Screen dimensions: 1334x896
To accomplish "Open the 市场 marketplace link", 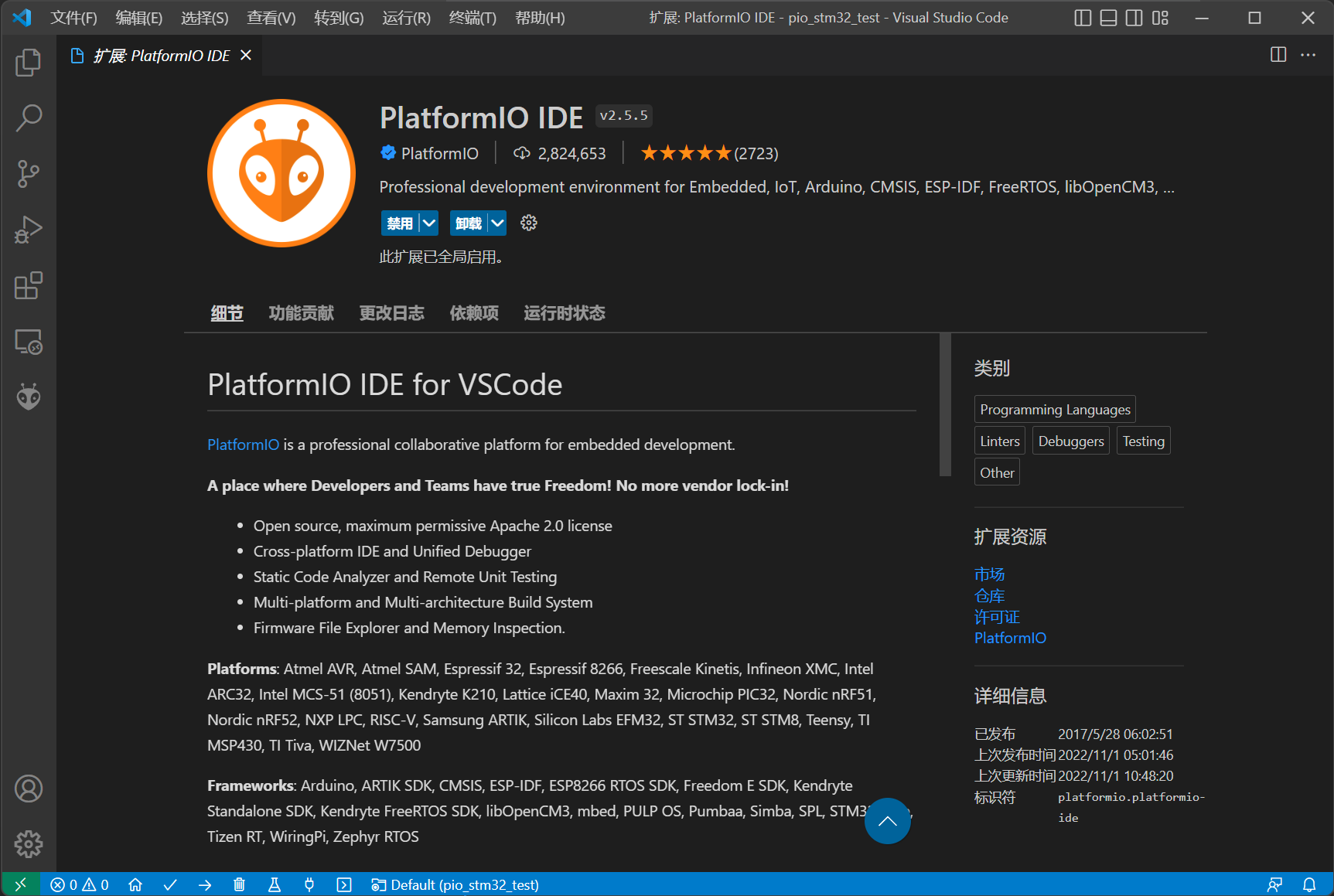I will [x=990, y=574].
